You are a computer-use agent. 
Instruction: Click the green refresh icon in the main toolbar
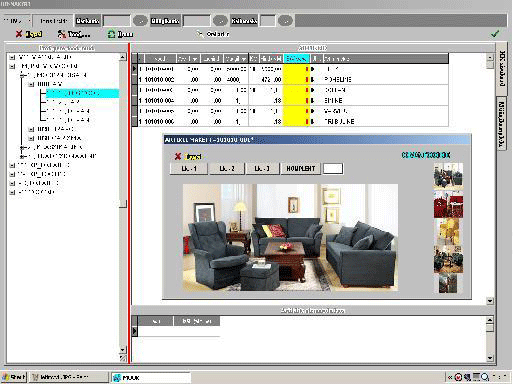111,34
